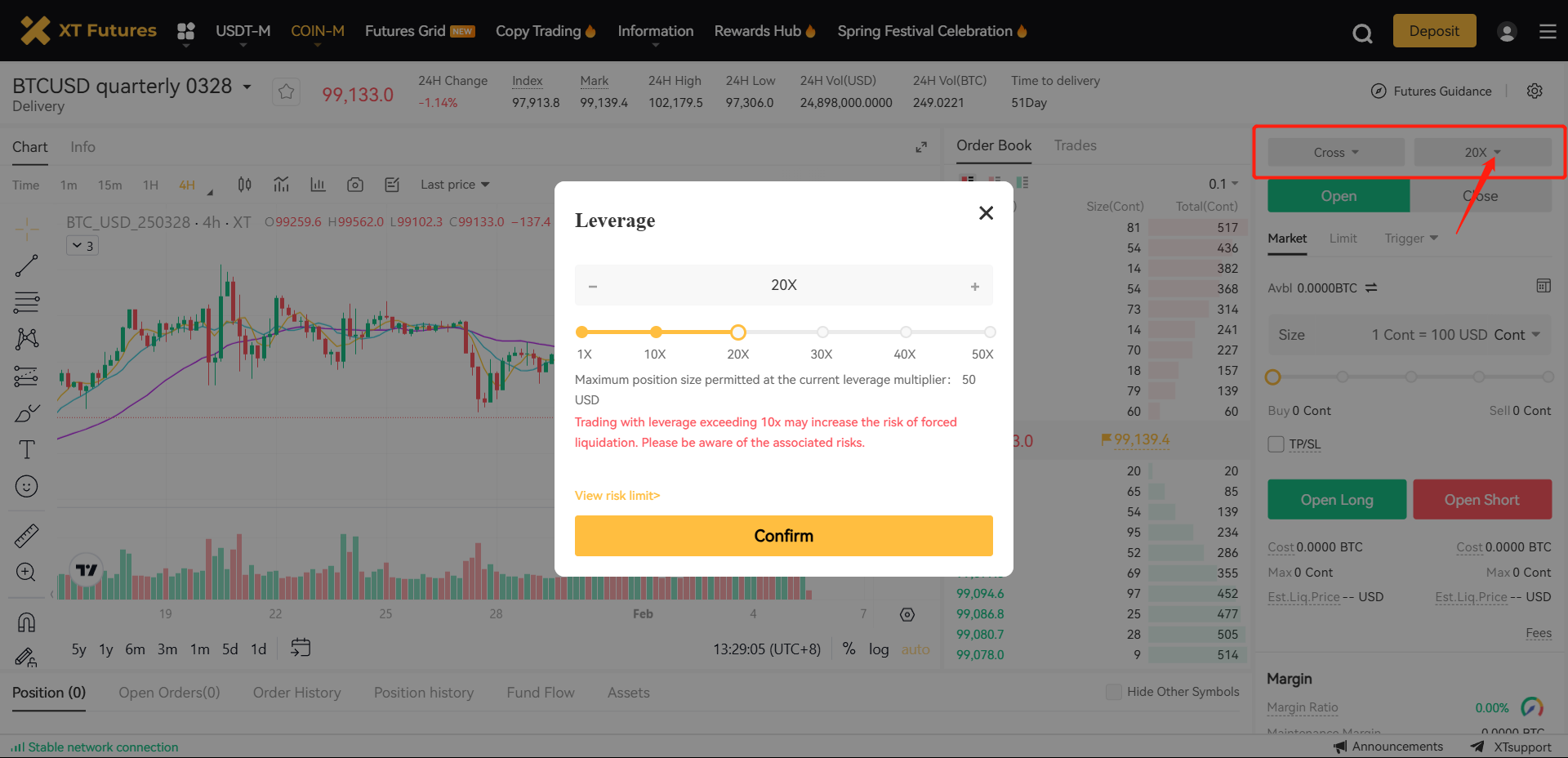Follow the View risk limit link
This screenshot has height=758, width=1568.
click(x=617, y=496)
